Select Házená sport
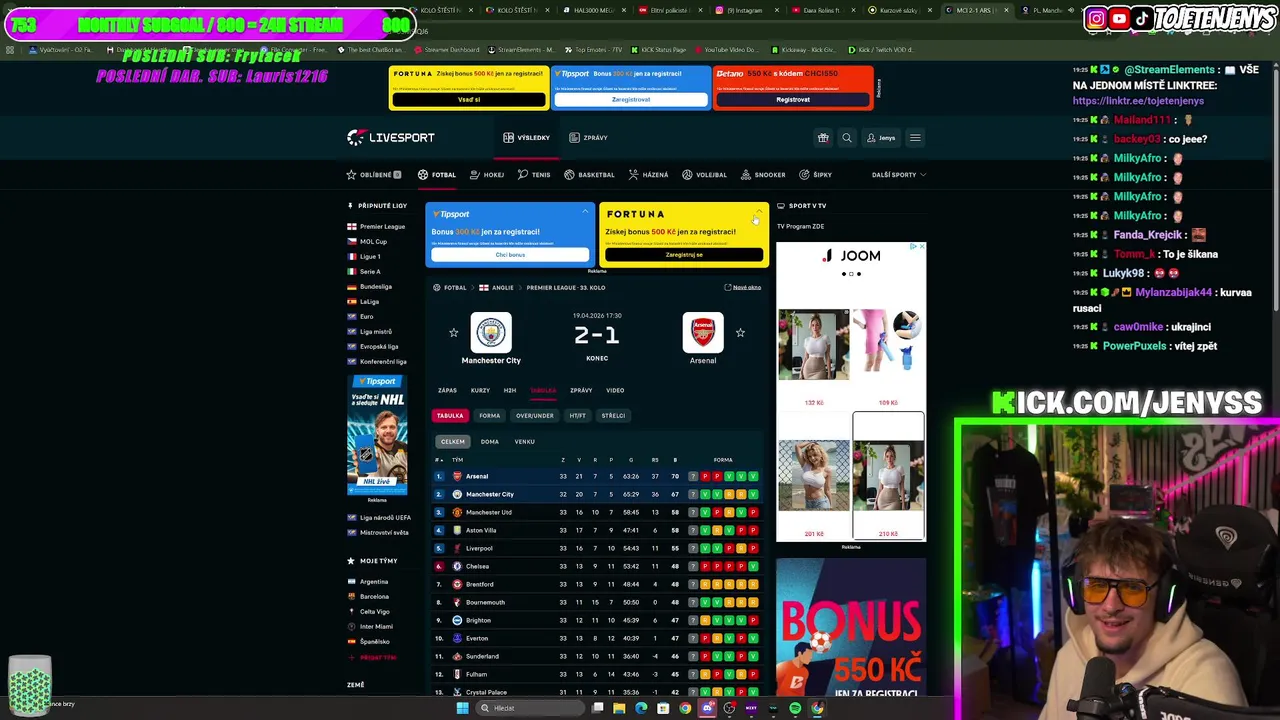 coord(648,175)
